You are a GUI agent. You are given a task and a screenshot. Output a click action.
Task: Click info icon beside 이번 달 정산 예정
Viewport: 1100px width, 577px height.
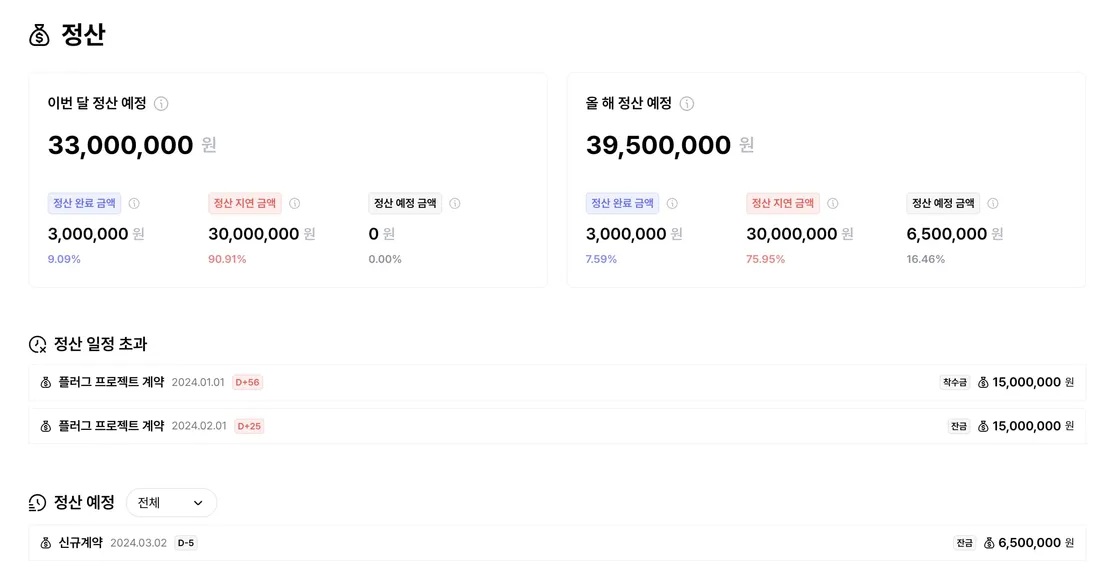coord(161,104)
